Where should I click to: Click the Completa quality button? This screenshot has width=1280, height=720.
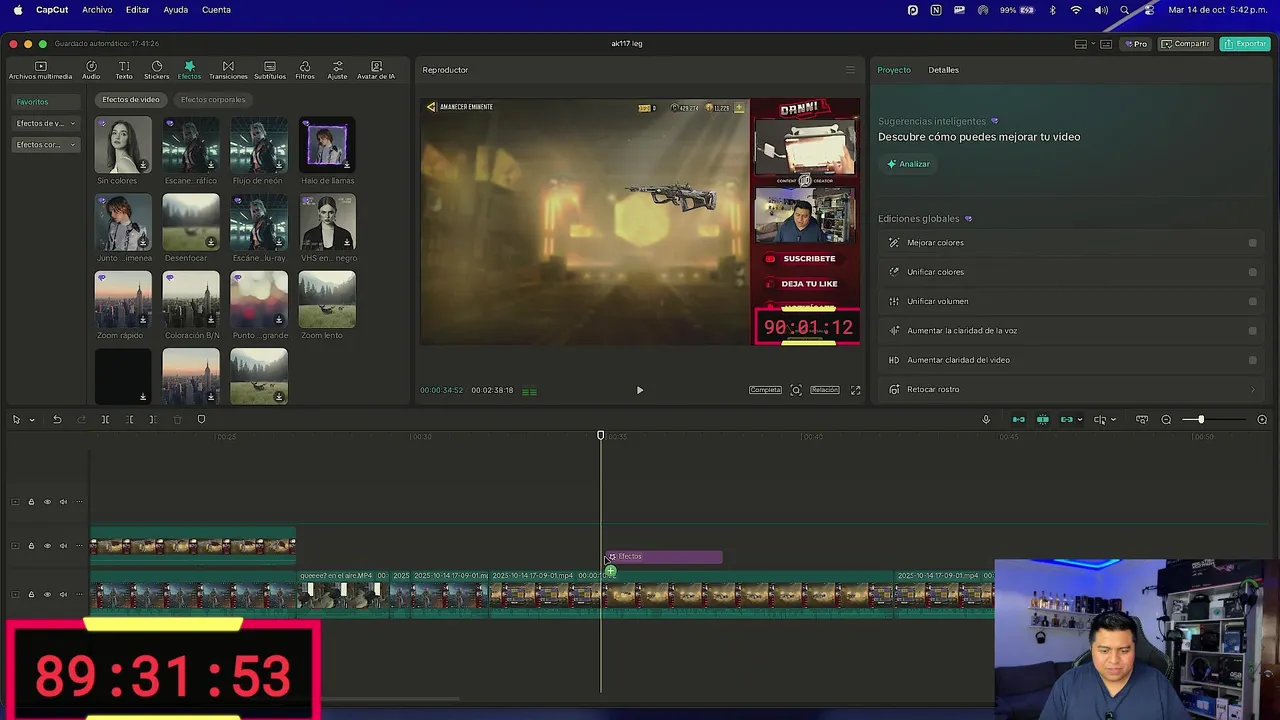click(x=765, y=390)
